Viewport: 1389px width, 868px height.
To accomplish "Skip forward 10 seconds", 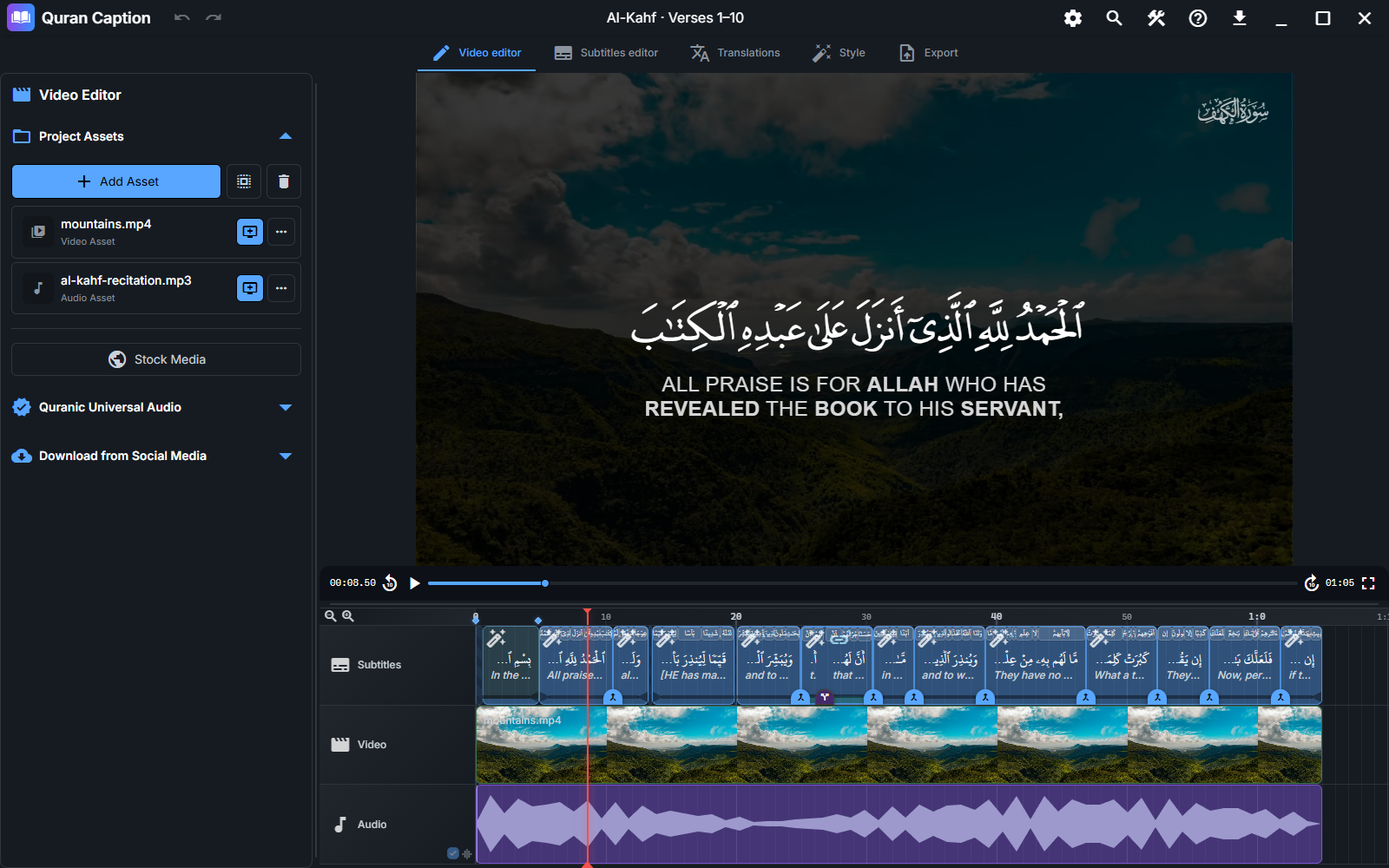I will (x=1312, y=583).
